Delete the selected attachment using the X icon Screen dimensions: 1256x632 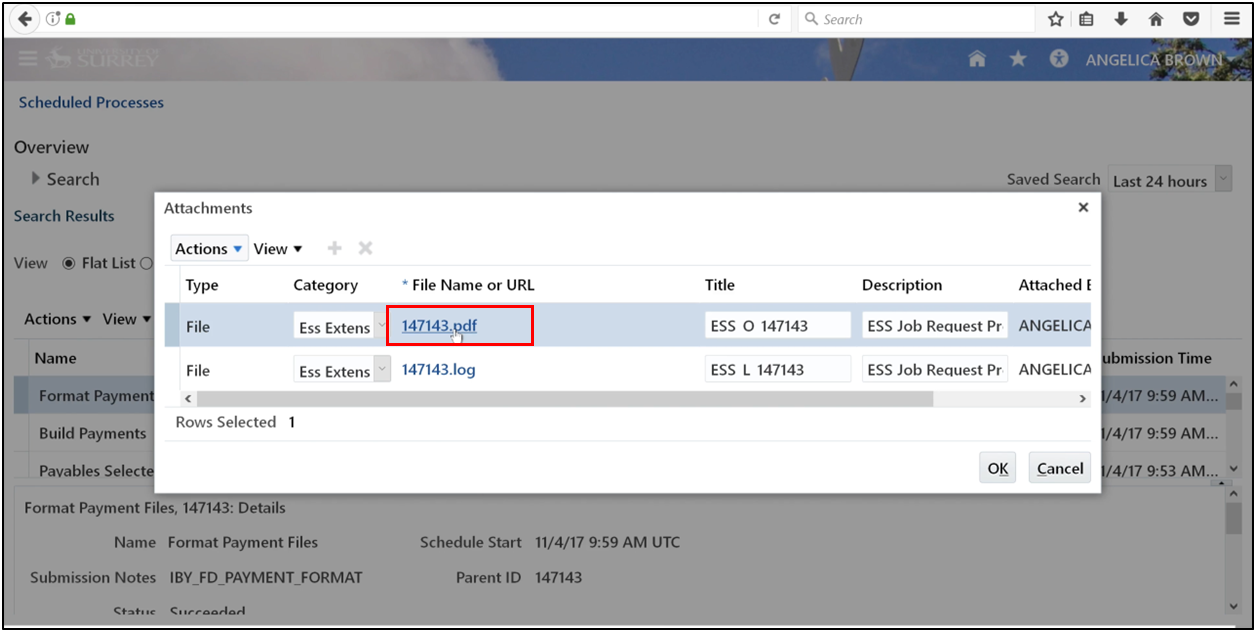364,248
